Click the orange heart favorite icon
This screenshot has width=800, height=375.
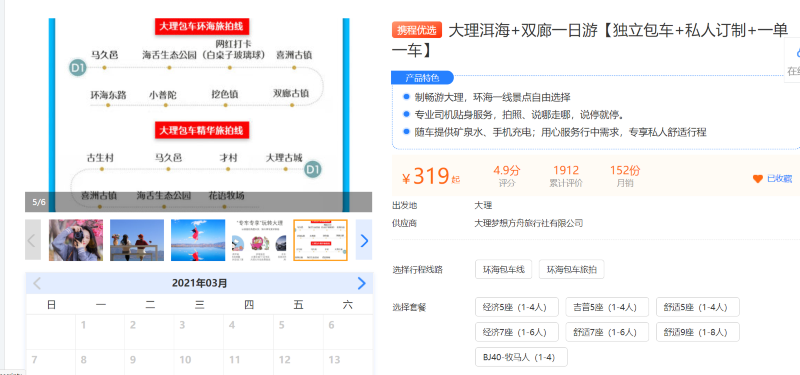click(x=758, y=179)
